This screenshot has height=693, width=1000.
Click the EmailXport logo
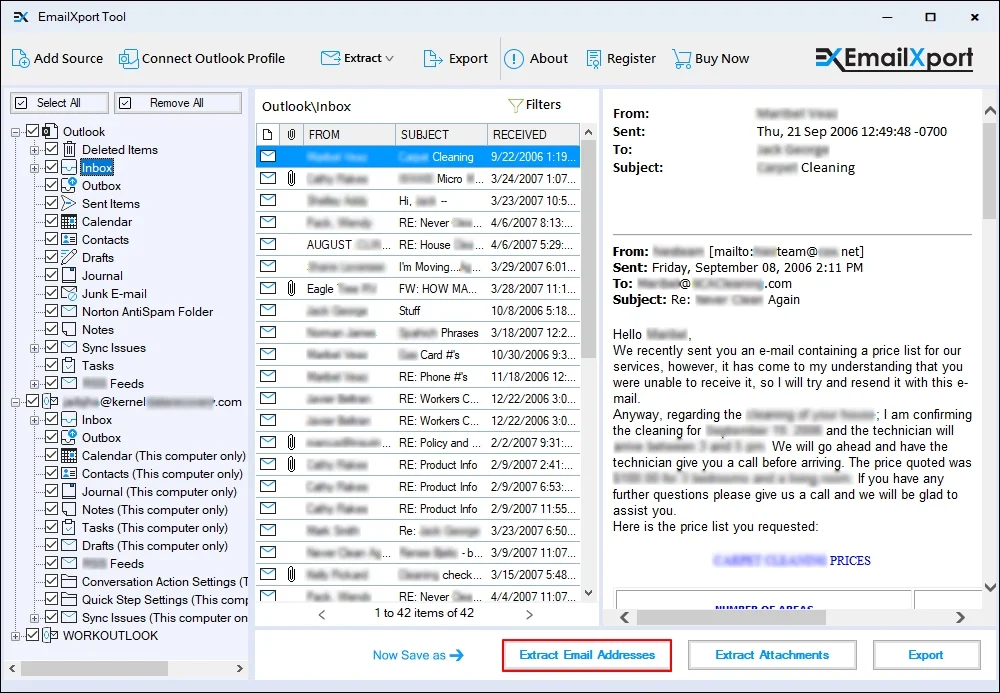pos(894,59)
